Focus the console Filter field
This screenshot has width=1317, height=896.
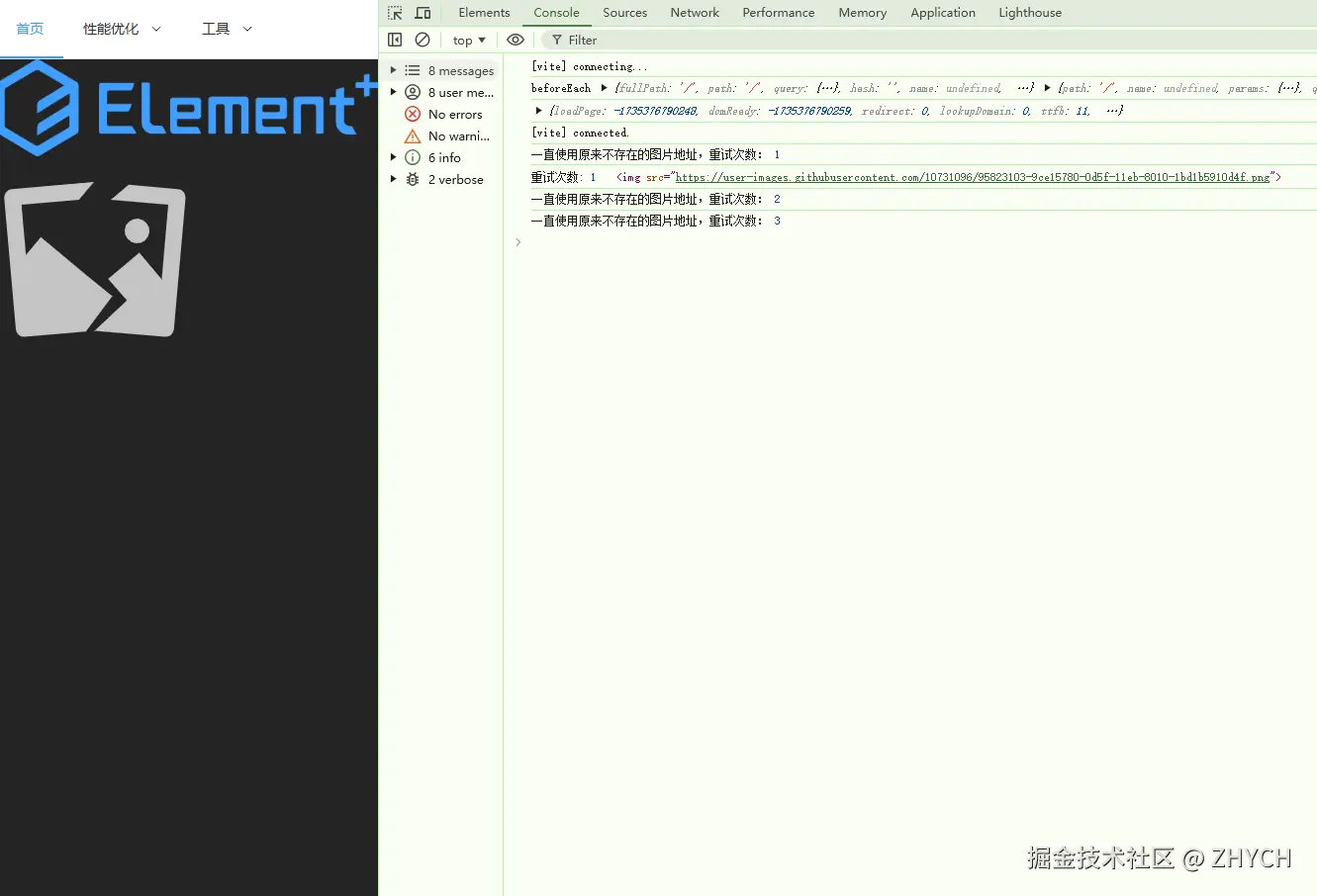click(x=930, y=40)
